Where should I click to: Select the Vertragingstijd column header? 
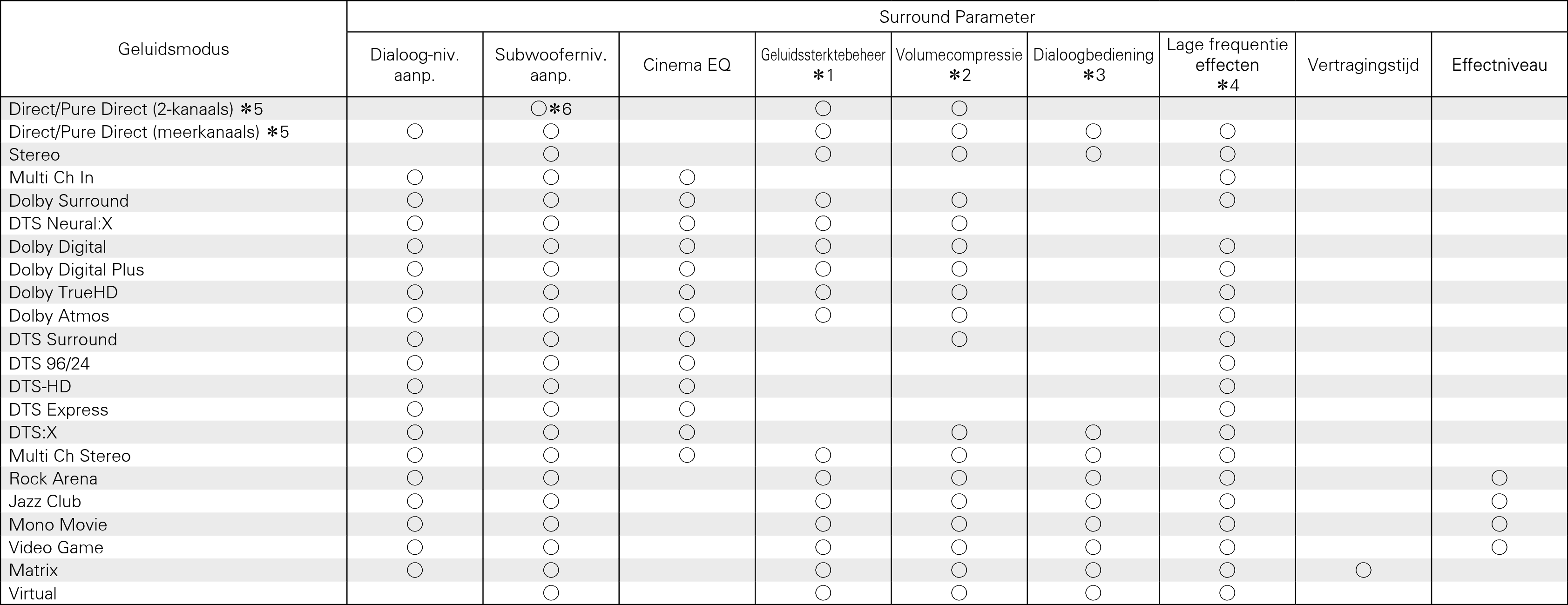click(x=1363, y=65)
